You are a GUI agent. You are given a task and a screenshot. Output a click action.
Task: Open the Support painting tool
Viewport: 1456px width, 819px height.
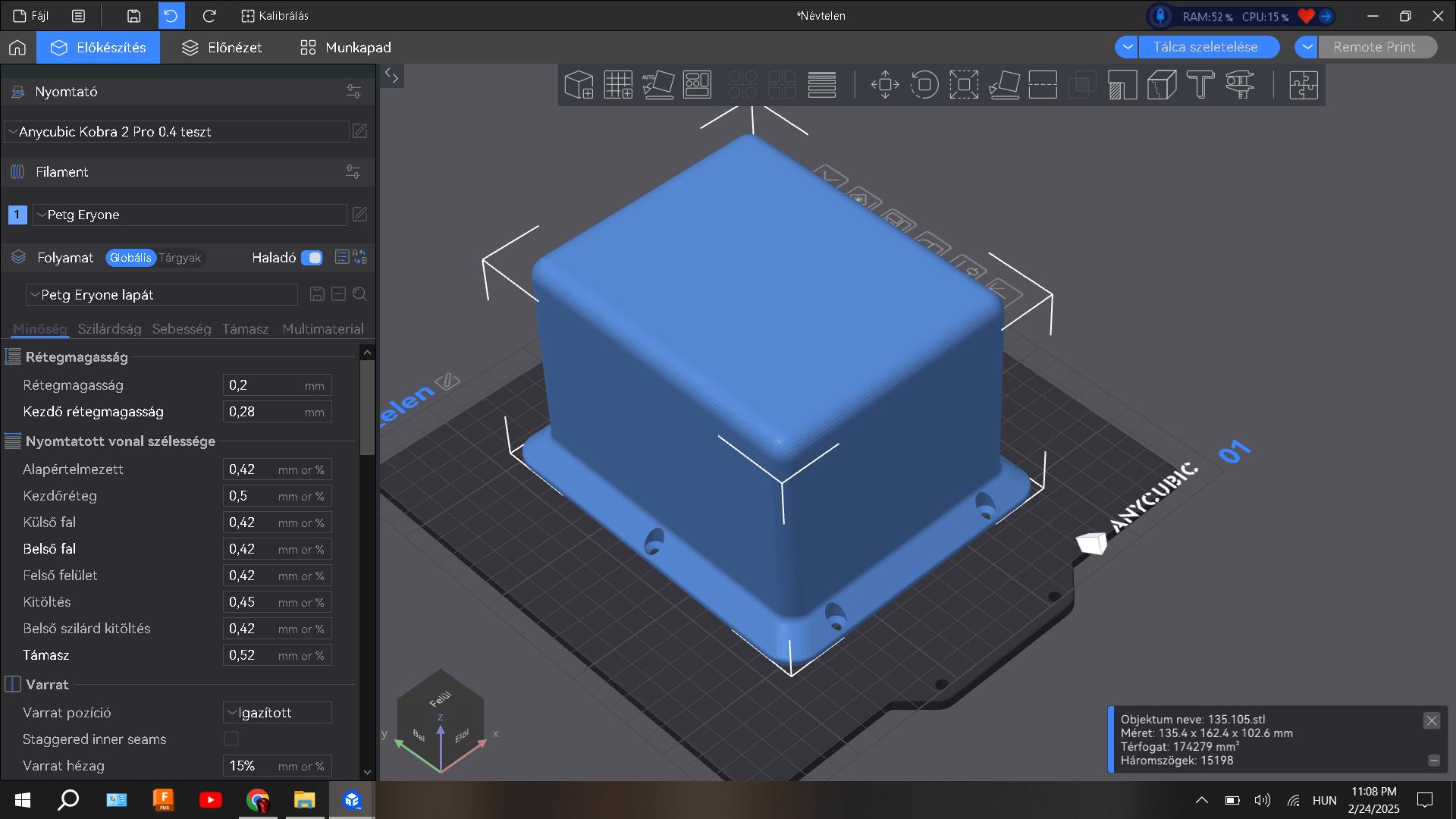point(1122,85)
